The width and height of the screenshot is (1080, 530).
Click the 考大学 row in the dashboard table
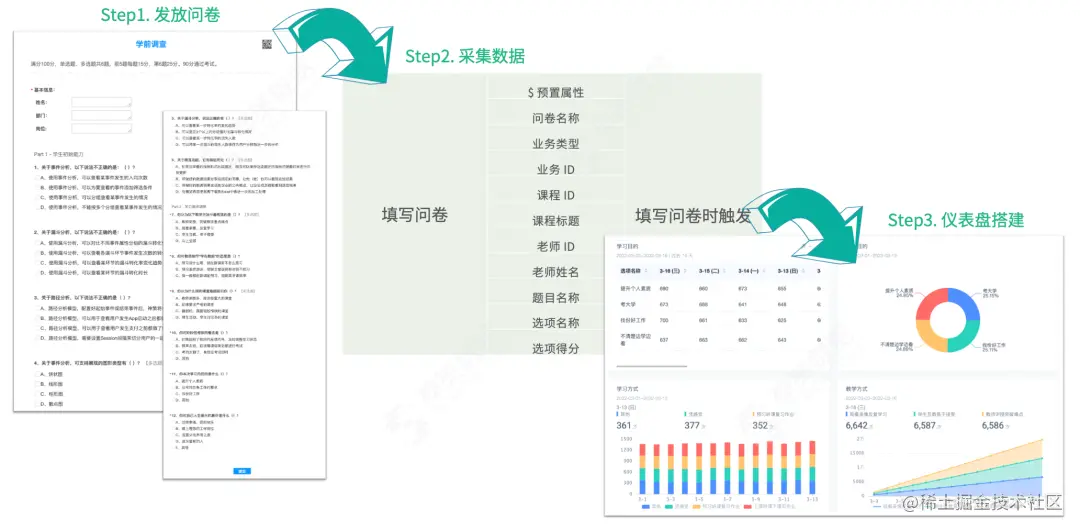coord(720,304)
